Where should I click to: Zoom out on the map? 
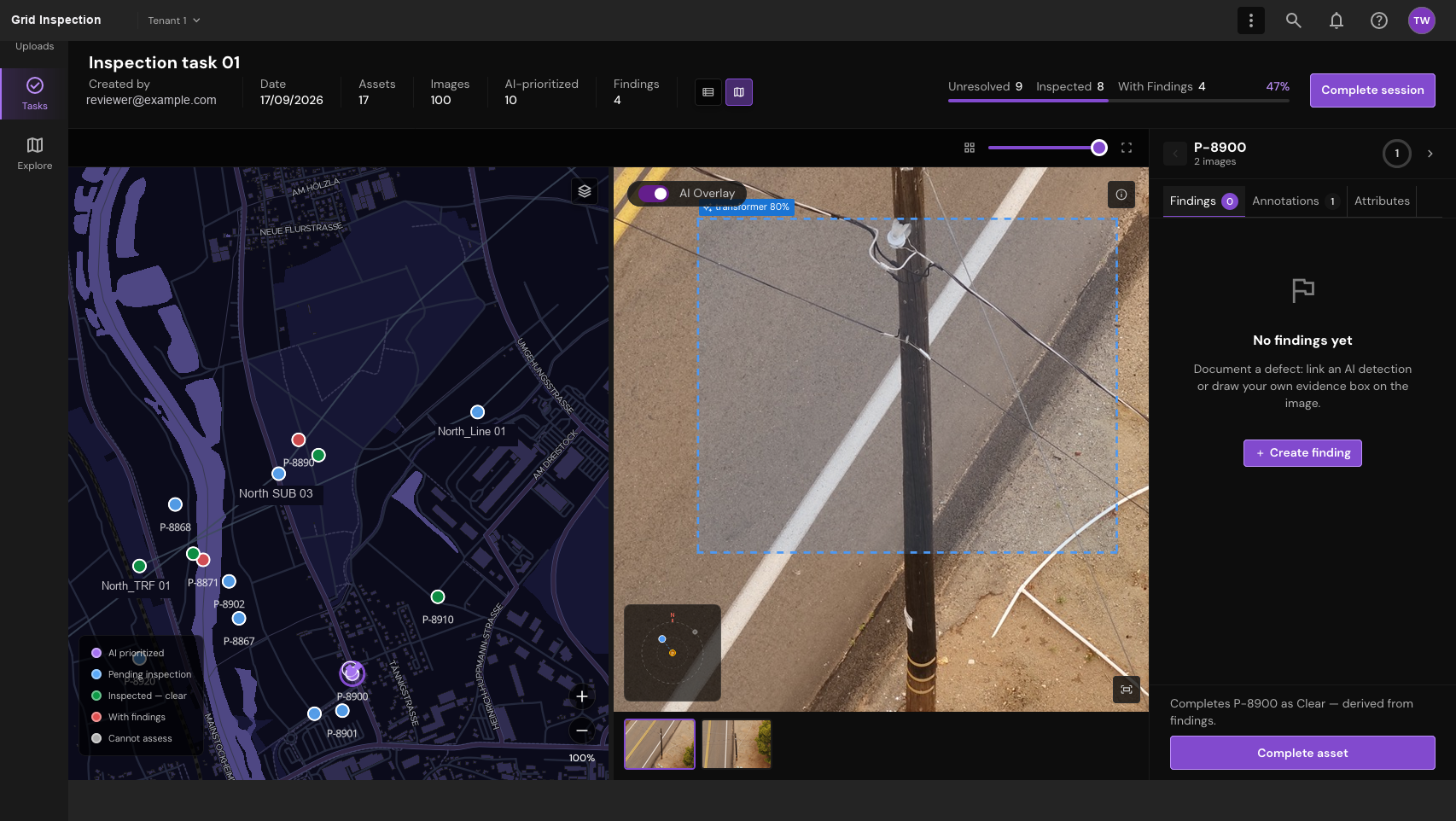(581, 731)
